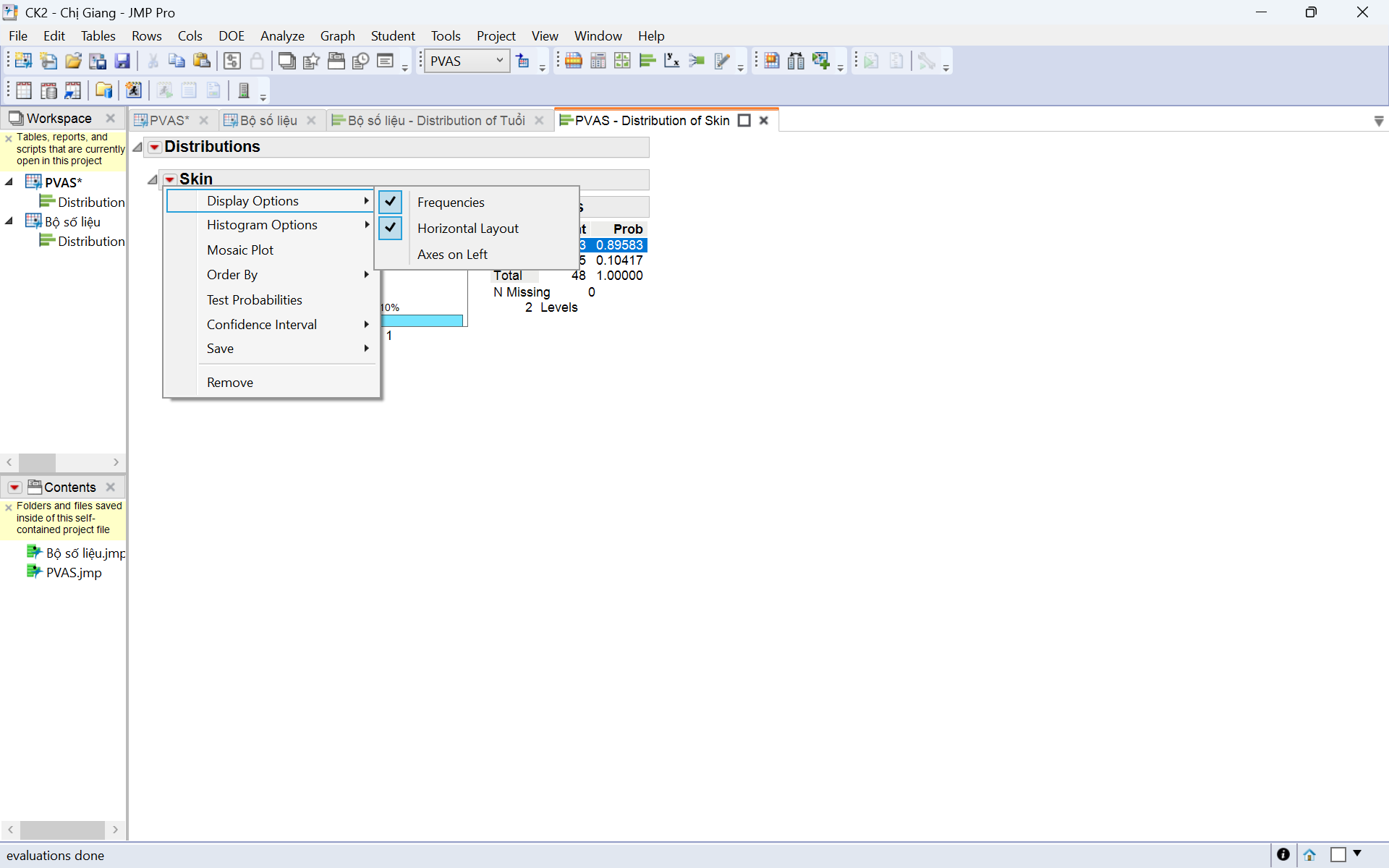Click Remove at the bottom of the menu
This screenshot has height=868, width=1389.
[x=229, y=382]
